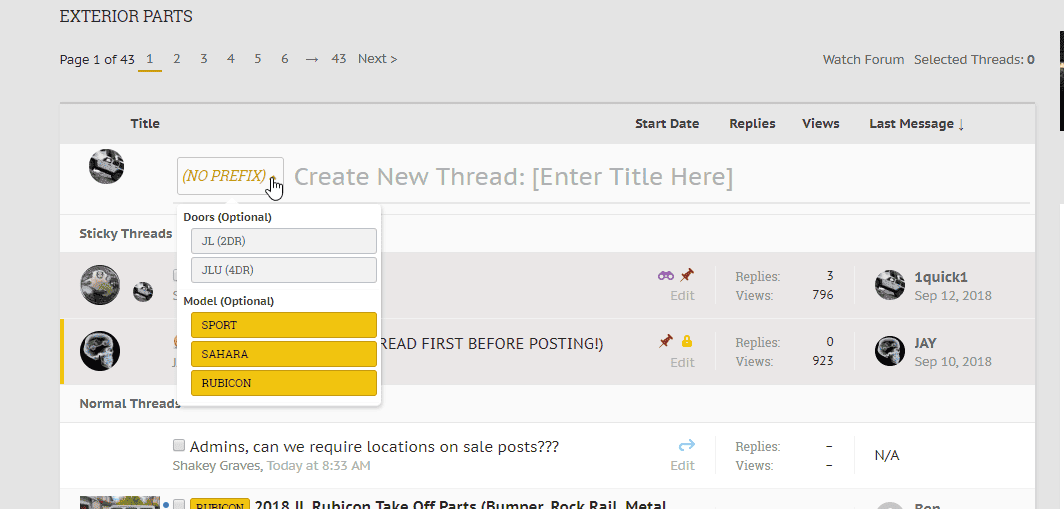Choose the SAHARA model prefix
Image resolution: width=1064 pixels, height=509 pixels.
(x=284, y=354)
